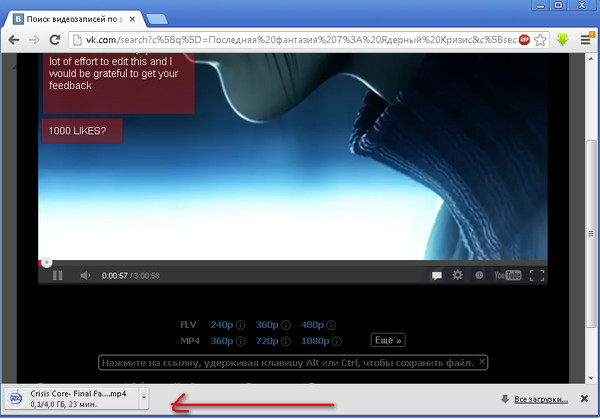600x419 pixels.
Task: Dismiss the Alt/Ctrl save hint box
Action: tap(482, 361)
